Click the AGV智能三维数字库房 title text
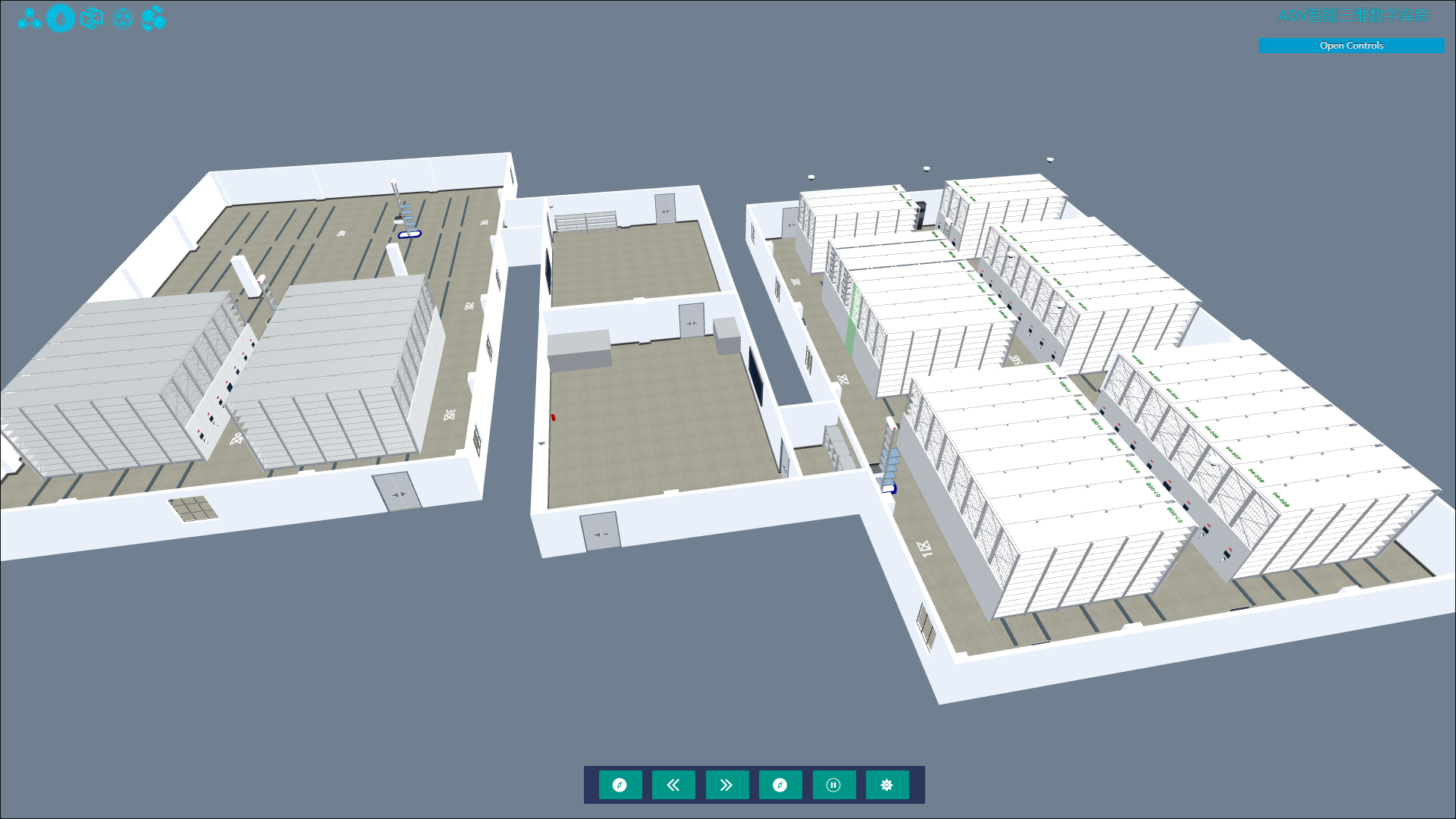This screenshot has height=819, width=1456. (1352, 15)
